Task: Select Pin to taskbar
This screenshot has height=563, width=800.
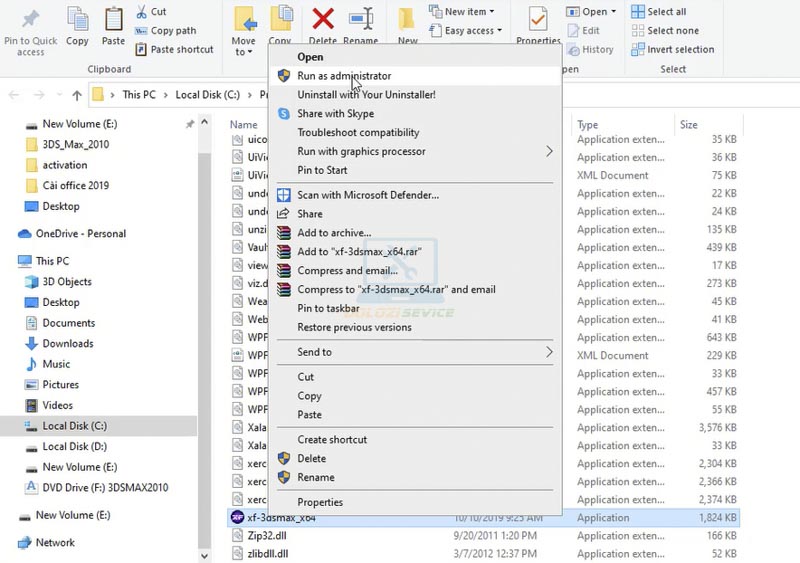Action: [415, 308]
